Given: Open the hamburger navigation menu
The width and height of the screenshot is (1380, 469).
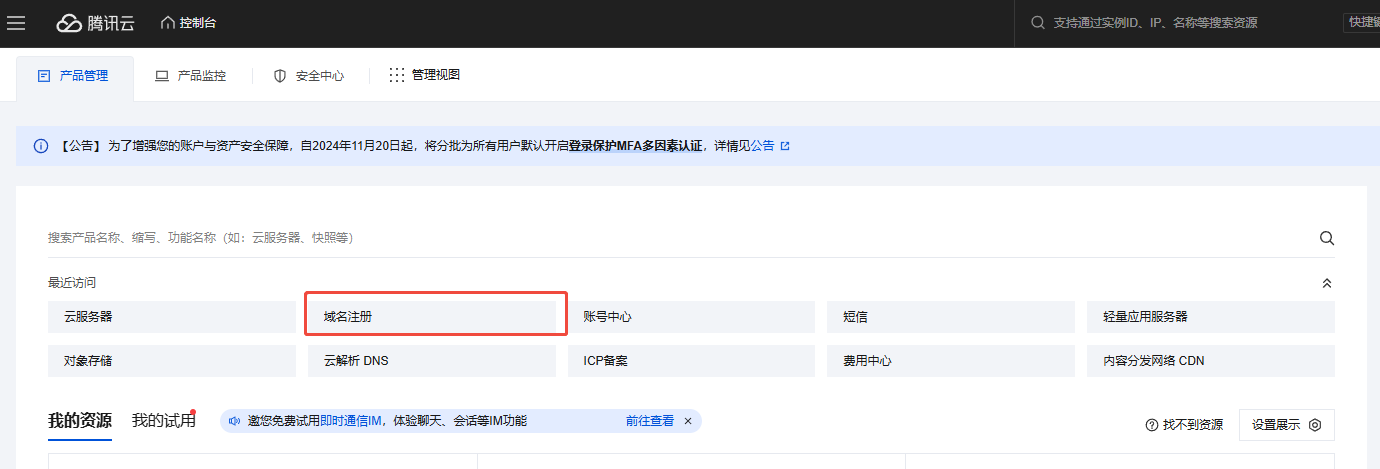Looking at the screenshot, I should tap(16, 23).
